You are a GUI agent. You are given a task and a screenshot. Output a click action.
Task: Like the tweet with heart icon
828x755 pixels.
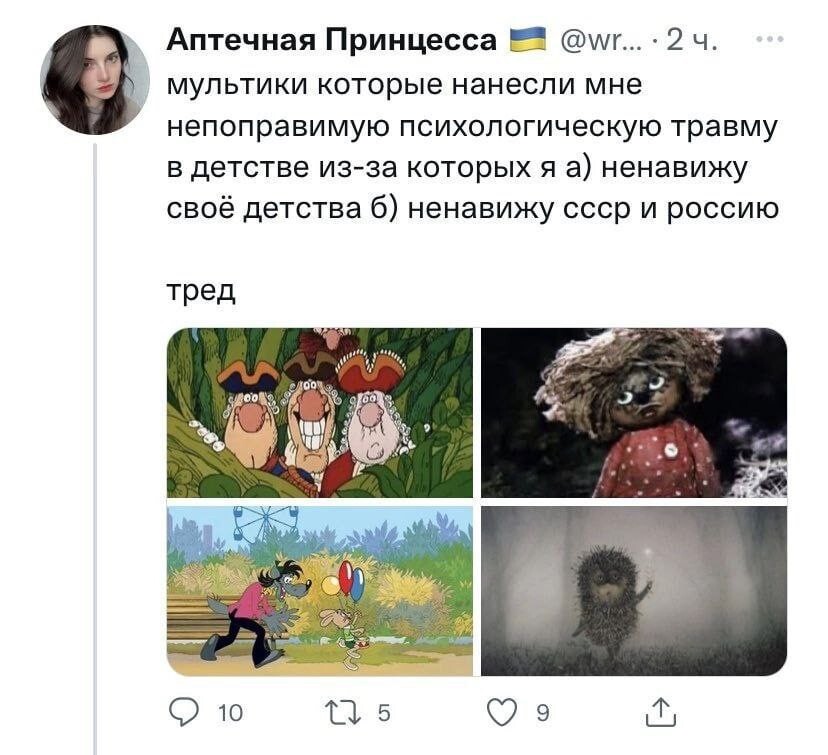point(502,712)
